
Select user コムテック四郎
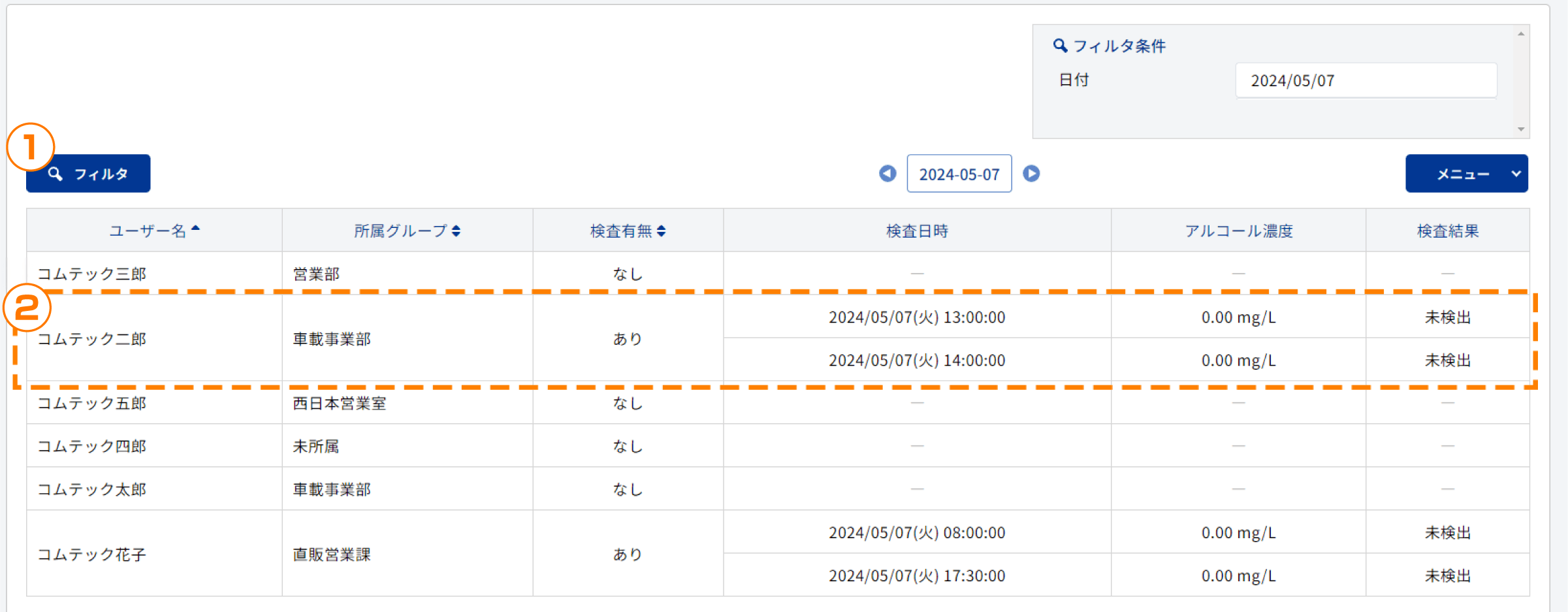tap(91, 446)
